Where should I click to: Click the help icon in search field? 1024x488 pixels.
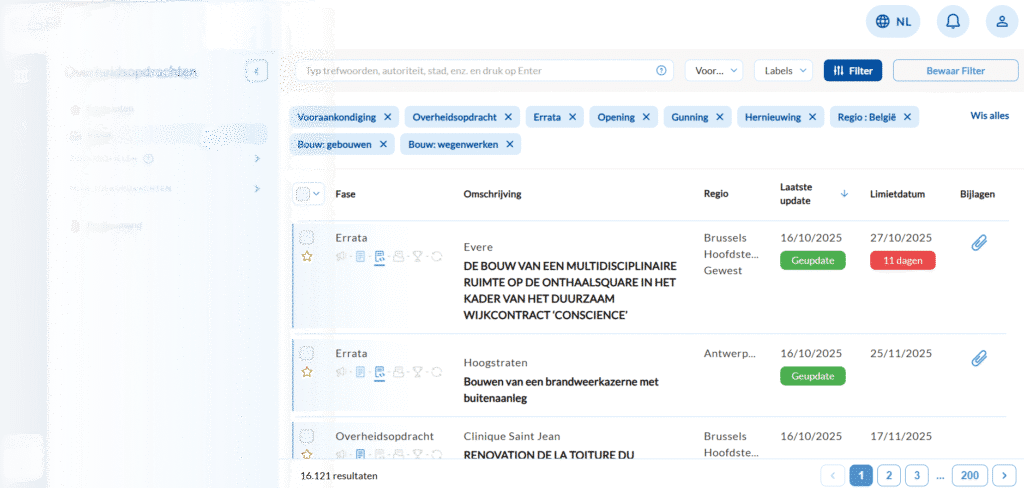(661, 71)
